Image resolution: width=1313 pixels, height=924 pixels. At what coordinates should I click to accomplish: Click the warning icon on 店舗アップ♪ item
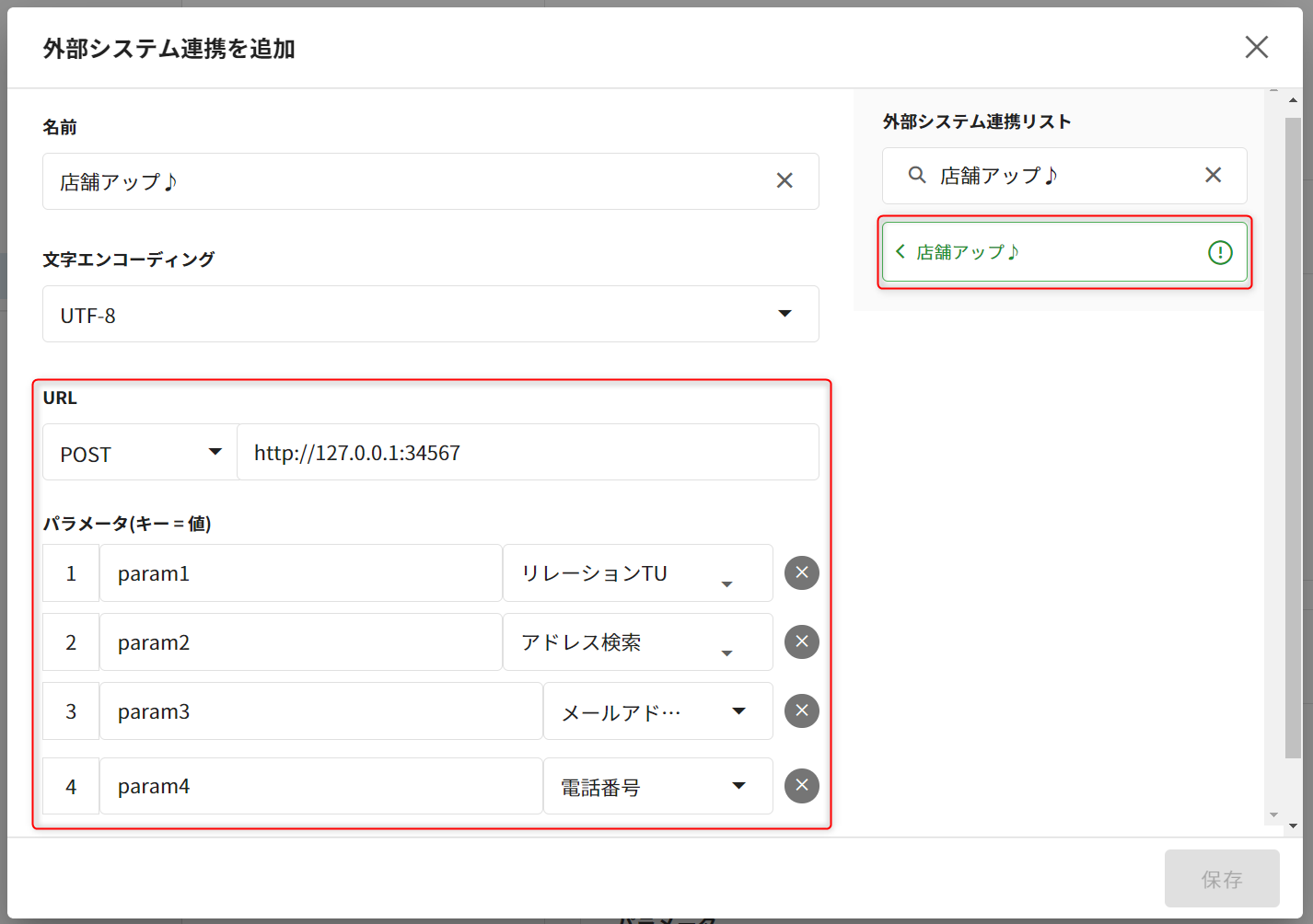pyautogui.click(x=1219, y=252)
